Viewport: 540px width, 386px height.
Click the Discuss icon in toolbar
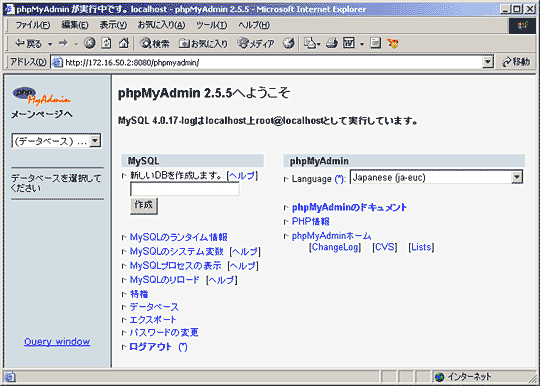pyautogui.click(x=375, y=43)
